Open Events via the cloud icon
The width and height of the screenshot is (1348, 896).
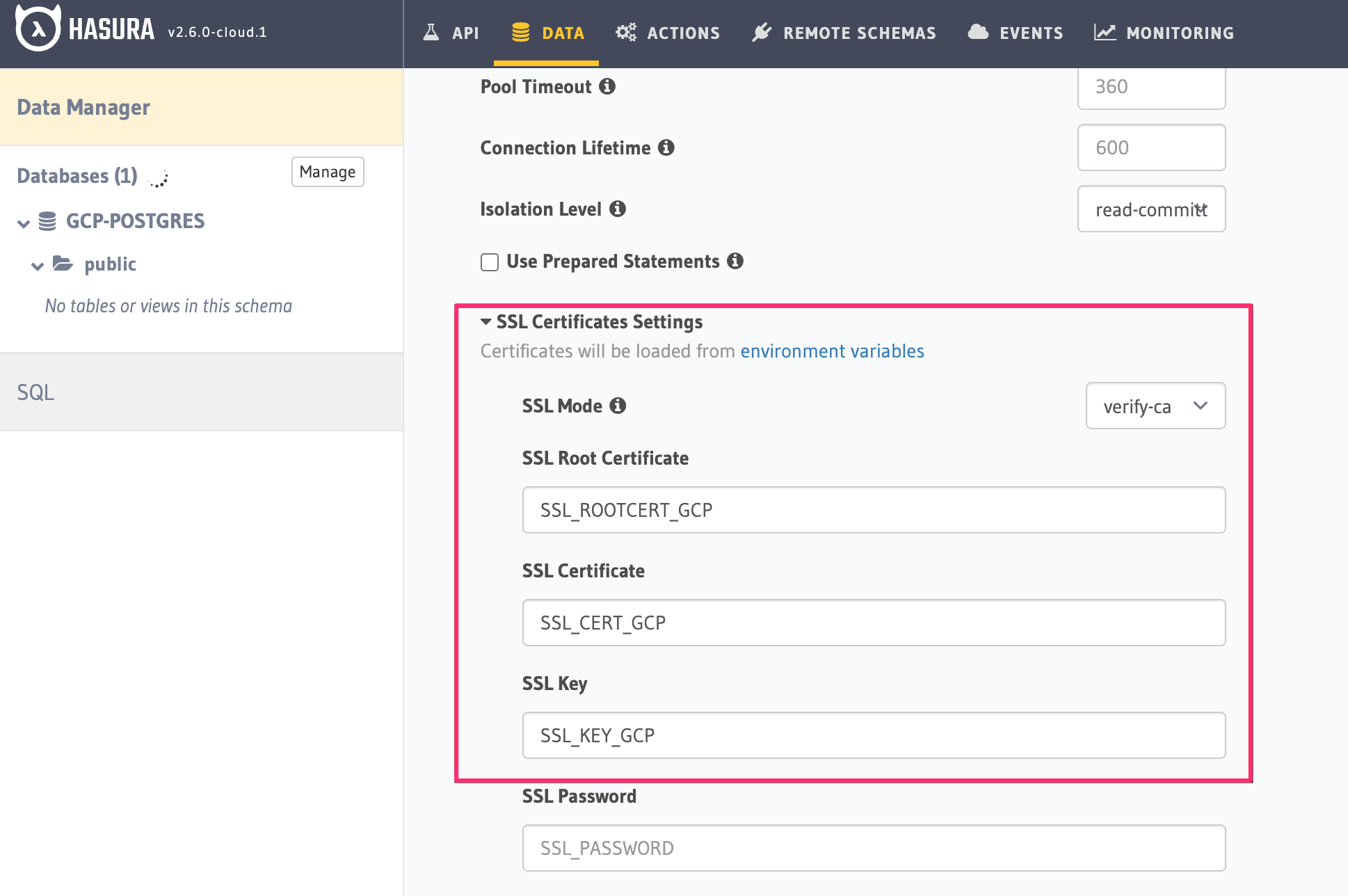pos(978,32)
